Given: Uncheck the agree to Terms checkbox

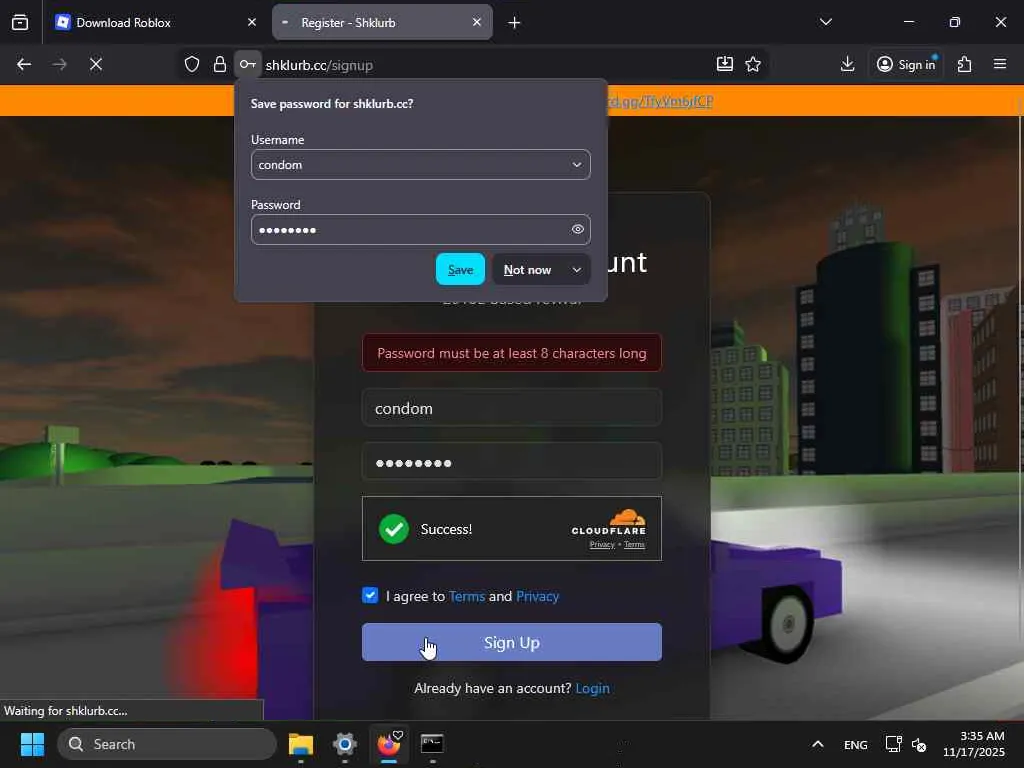Looking at the screenshot, I should [370, 595].
